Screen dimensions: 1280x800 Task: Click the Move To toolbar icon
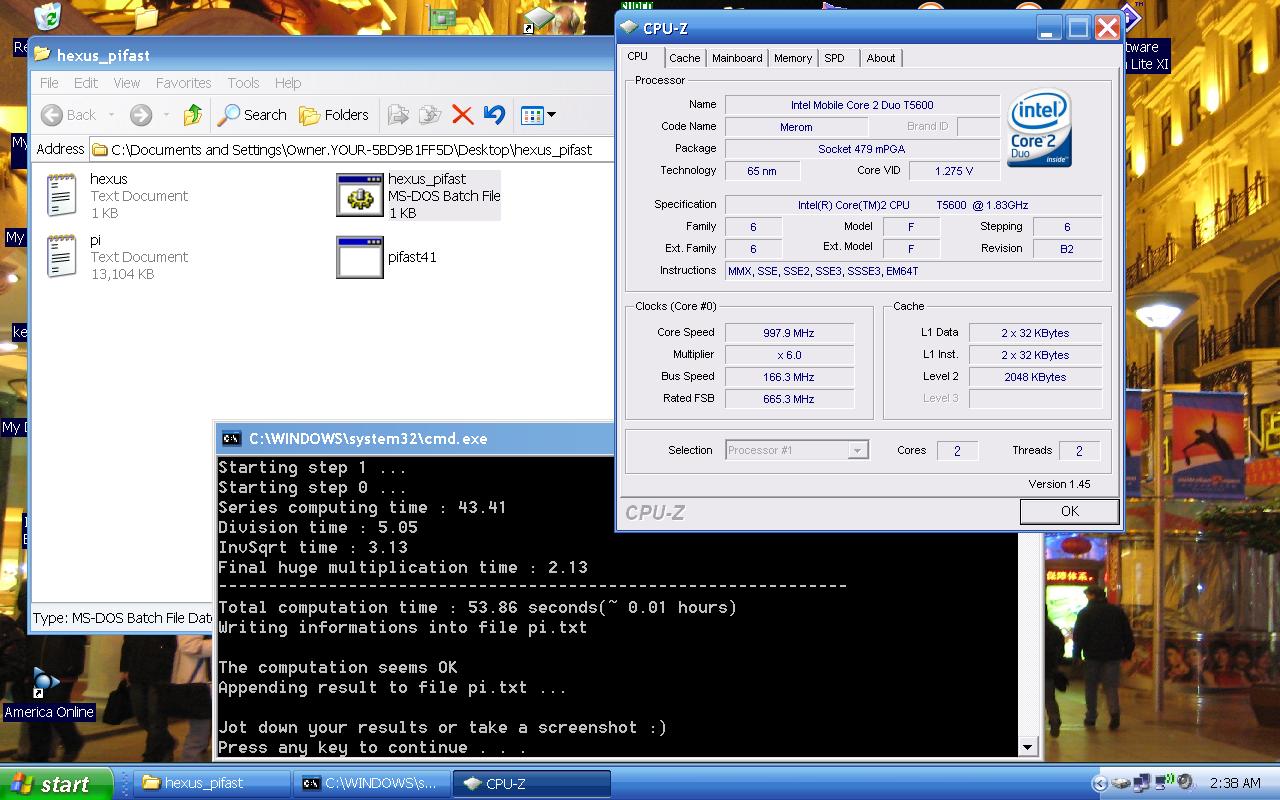(398, 115)
